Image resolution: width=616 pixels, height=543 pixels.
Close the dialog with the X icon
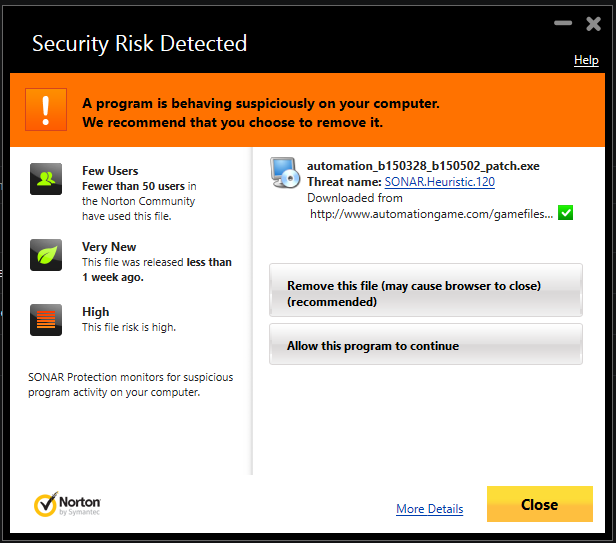coord(593,24)
